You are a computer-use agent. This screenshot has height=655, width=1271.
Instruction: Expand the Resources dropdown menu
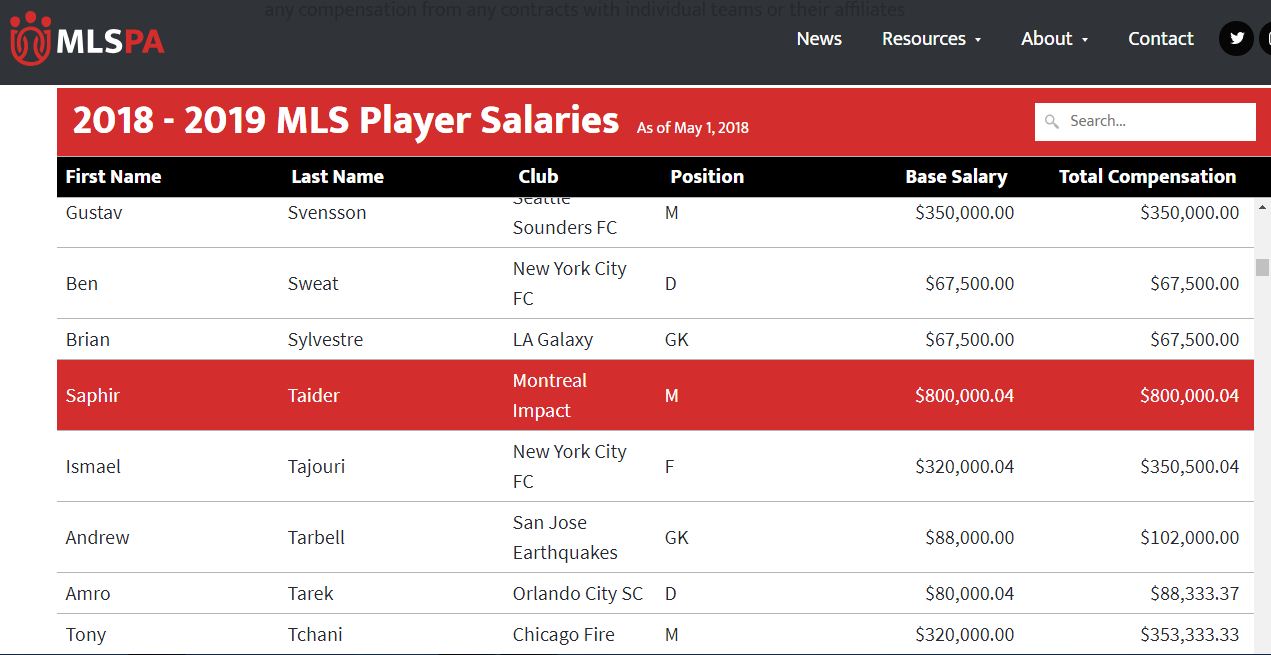point(931,39)
